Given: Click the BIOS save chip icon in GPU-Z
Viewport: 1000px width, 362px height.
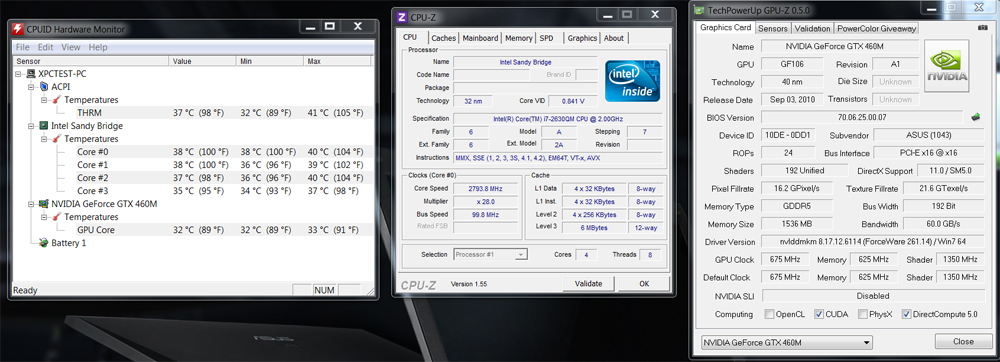Looking at the screenshot, I should point(975,117).
